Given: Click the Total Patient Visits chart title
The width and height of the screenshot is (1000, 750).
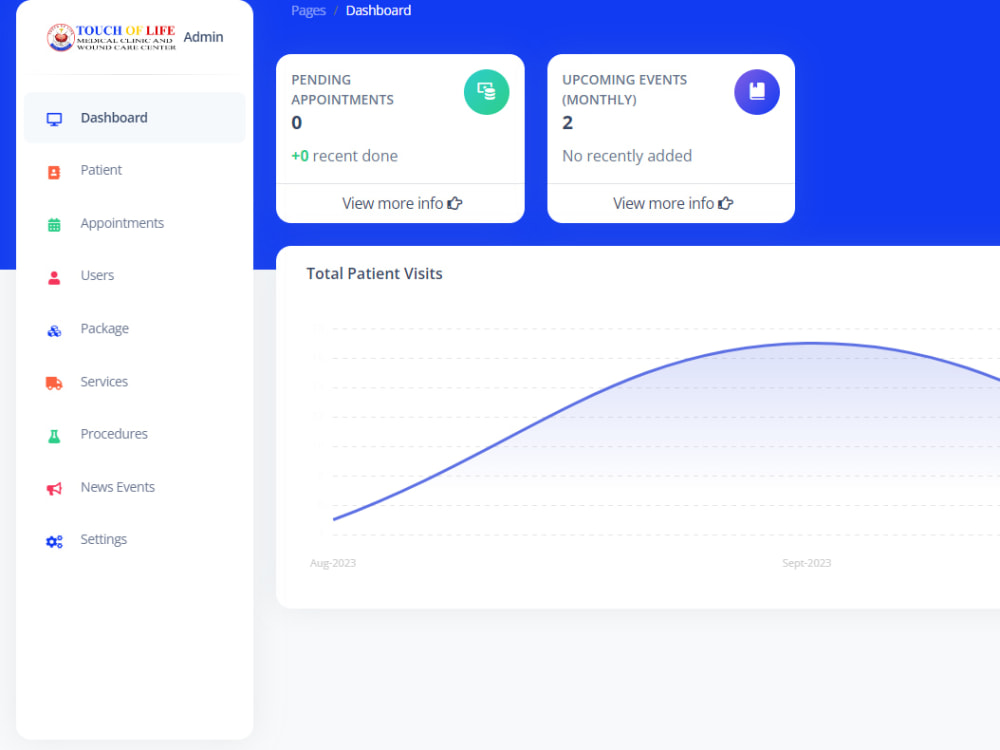Looking at the screenshot, I should [x=374, y=274].
